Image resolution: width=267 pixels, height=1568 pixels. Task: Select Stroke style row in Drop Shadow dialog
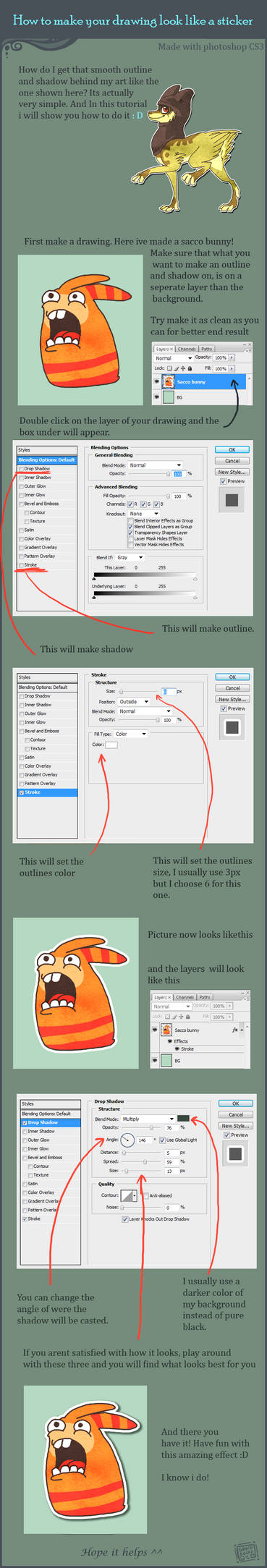point(50,1219)
